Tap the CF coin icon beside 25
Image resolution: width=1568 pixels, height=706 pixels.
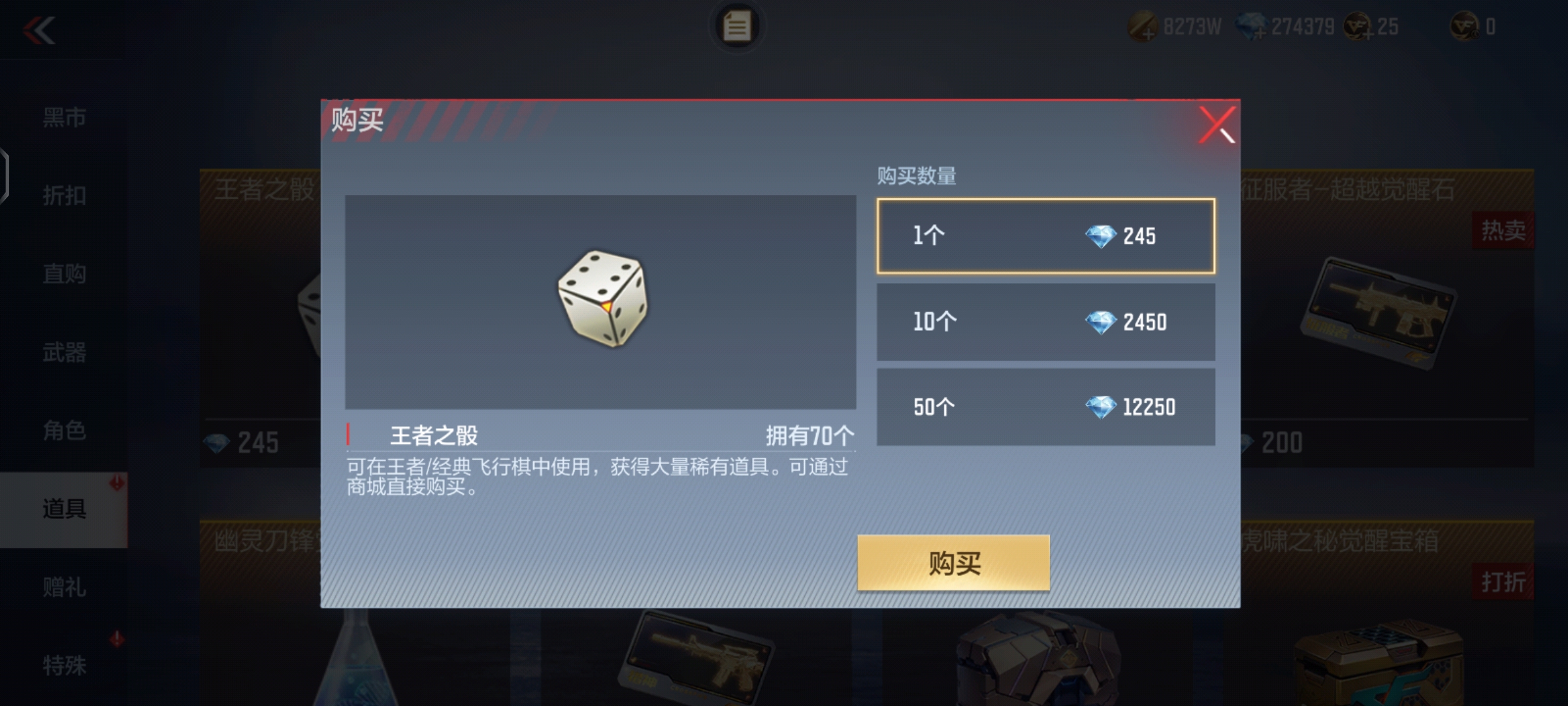[x=1358, y=27]
